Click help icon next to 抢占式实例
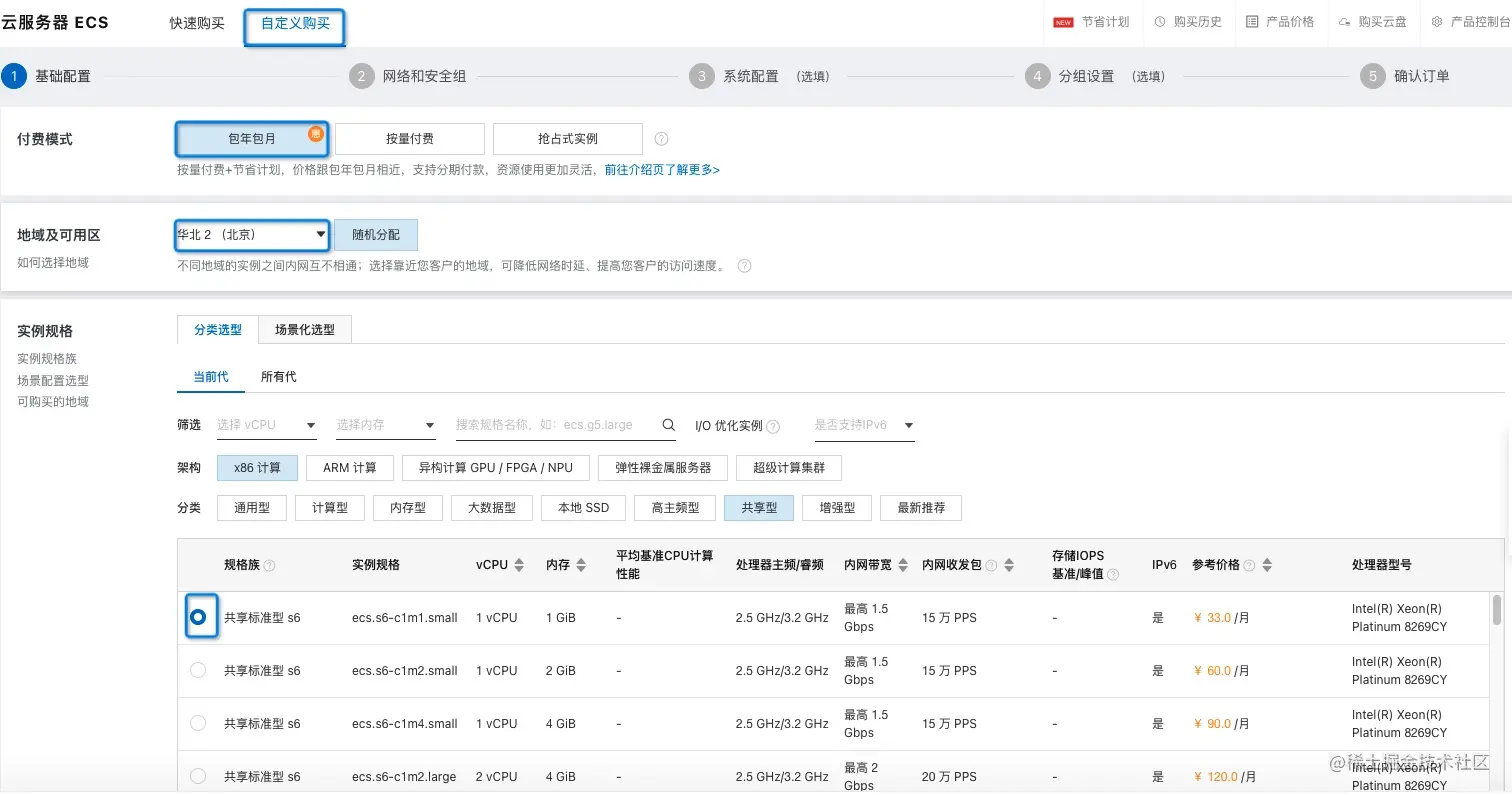This screenshot has width=1512, height=795. pos(661,139)
